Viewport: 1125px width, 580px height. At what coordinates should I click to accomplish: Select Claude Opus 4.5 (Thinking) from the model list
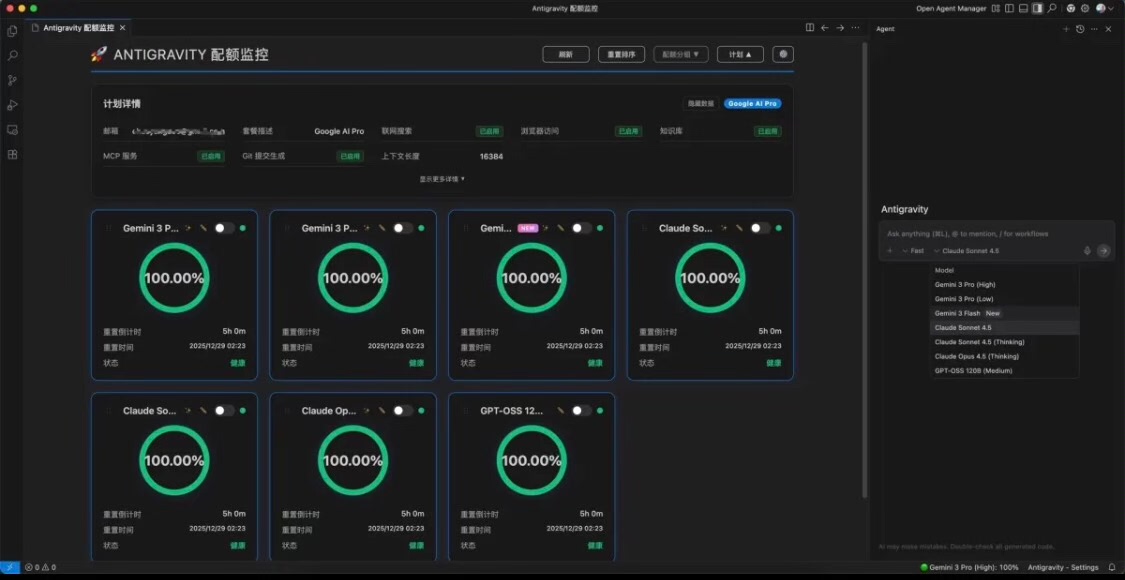point(976,356)
